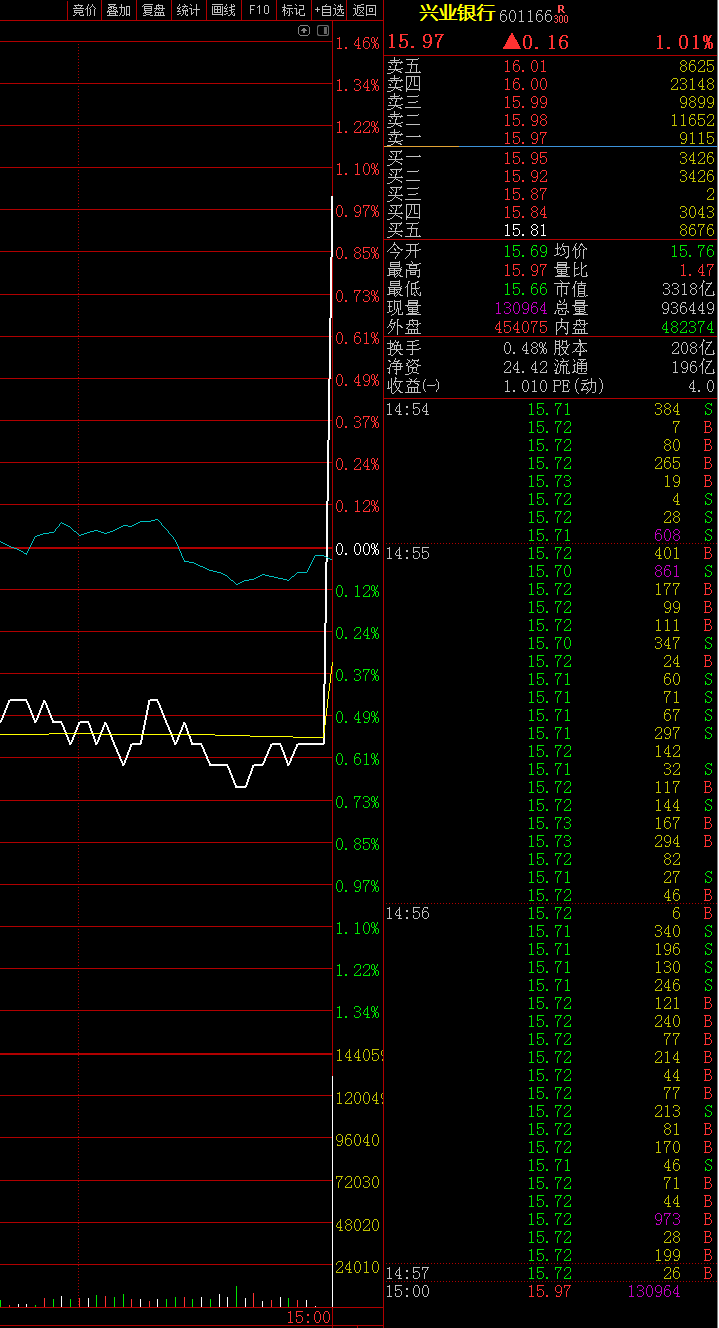Screen dimensions: 719x1328
Task: Click the 标记 (mark) toolbar button
Action: click(293, 10)
